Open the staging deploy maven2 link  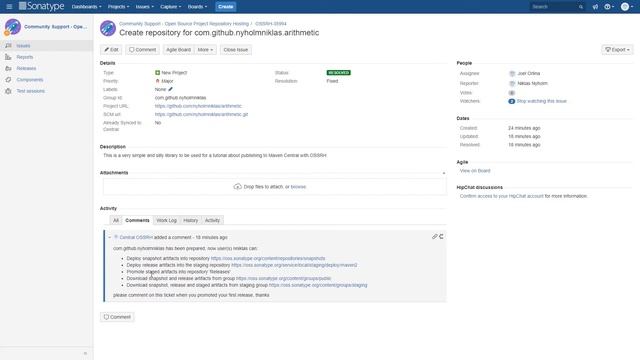tap(294, 265)
